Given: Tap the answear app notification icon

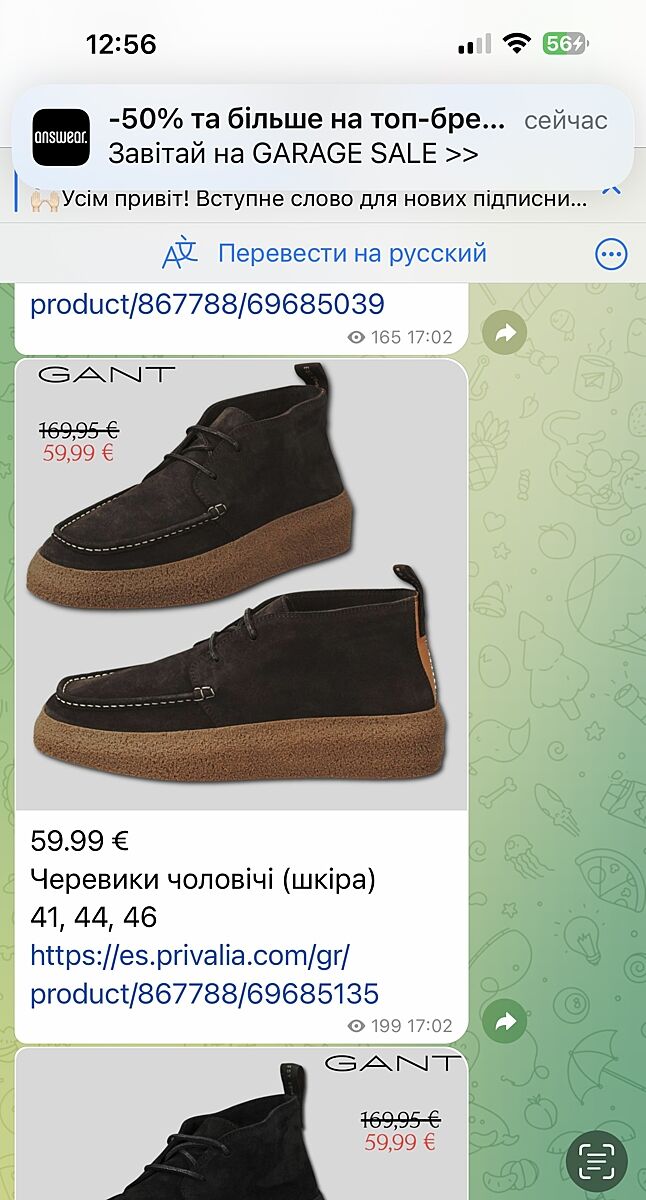Looking at the screenshot, I should tap(61, 137).
